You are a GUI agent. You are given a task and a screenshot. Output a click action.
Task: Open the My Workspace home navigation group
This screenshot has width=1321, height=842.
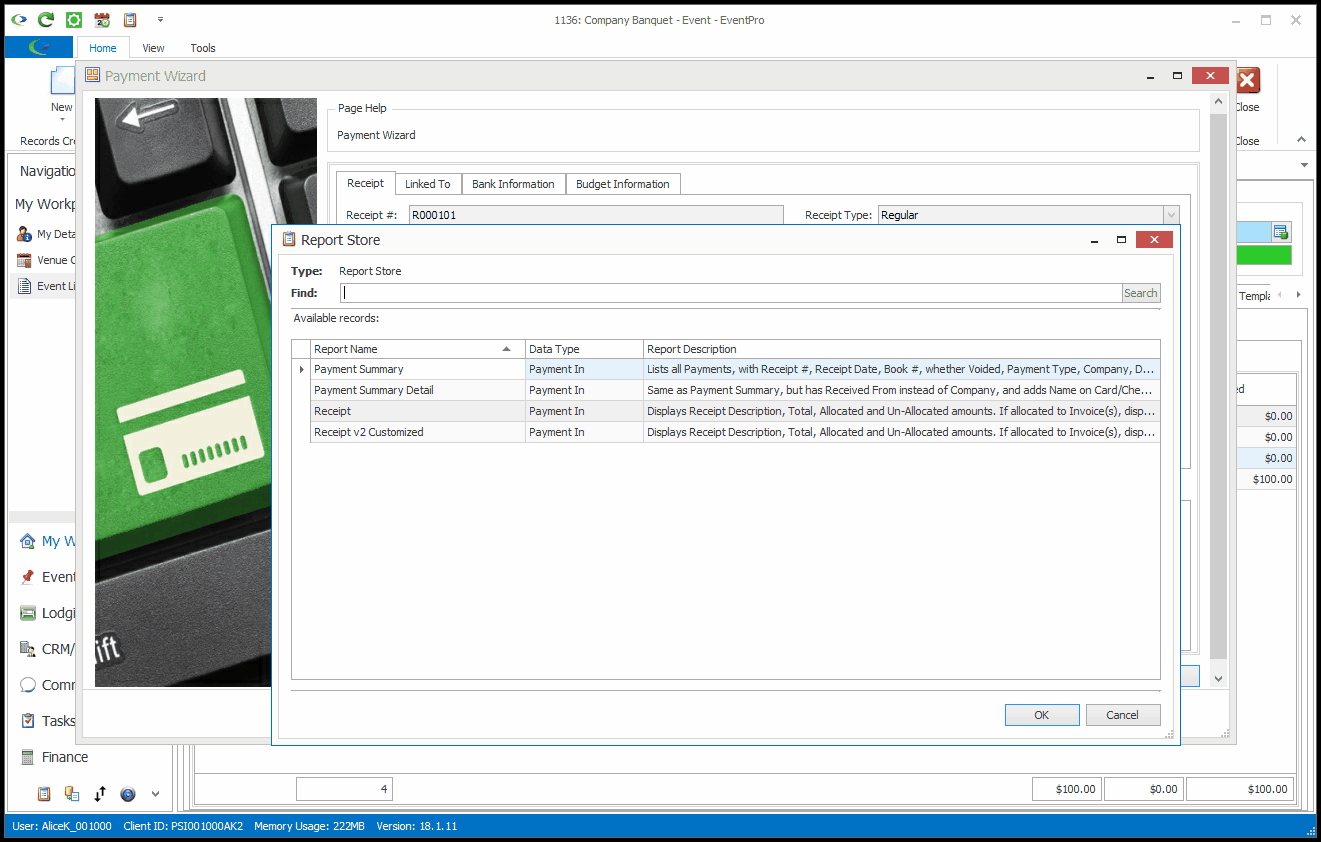tap(47, 541)
